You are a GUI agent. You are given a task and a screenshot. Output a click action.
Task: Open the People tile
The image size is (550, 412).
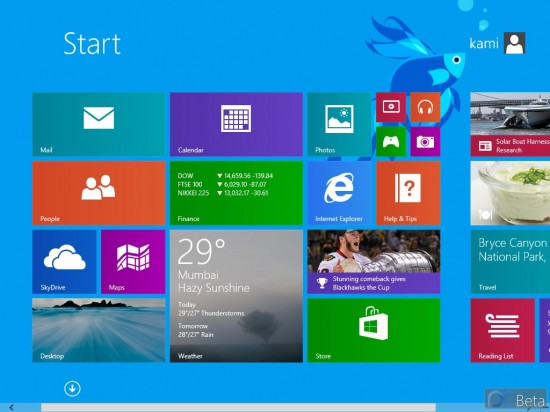99,193
